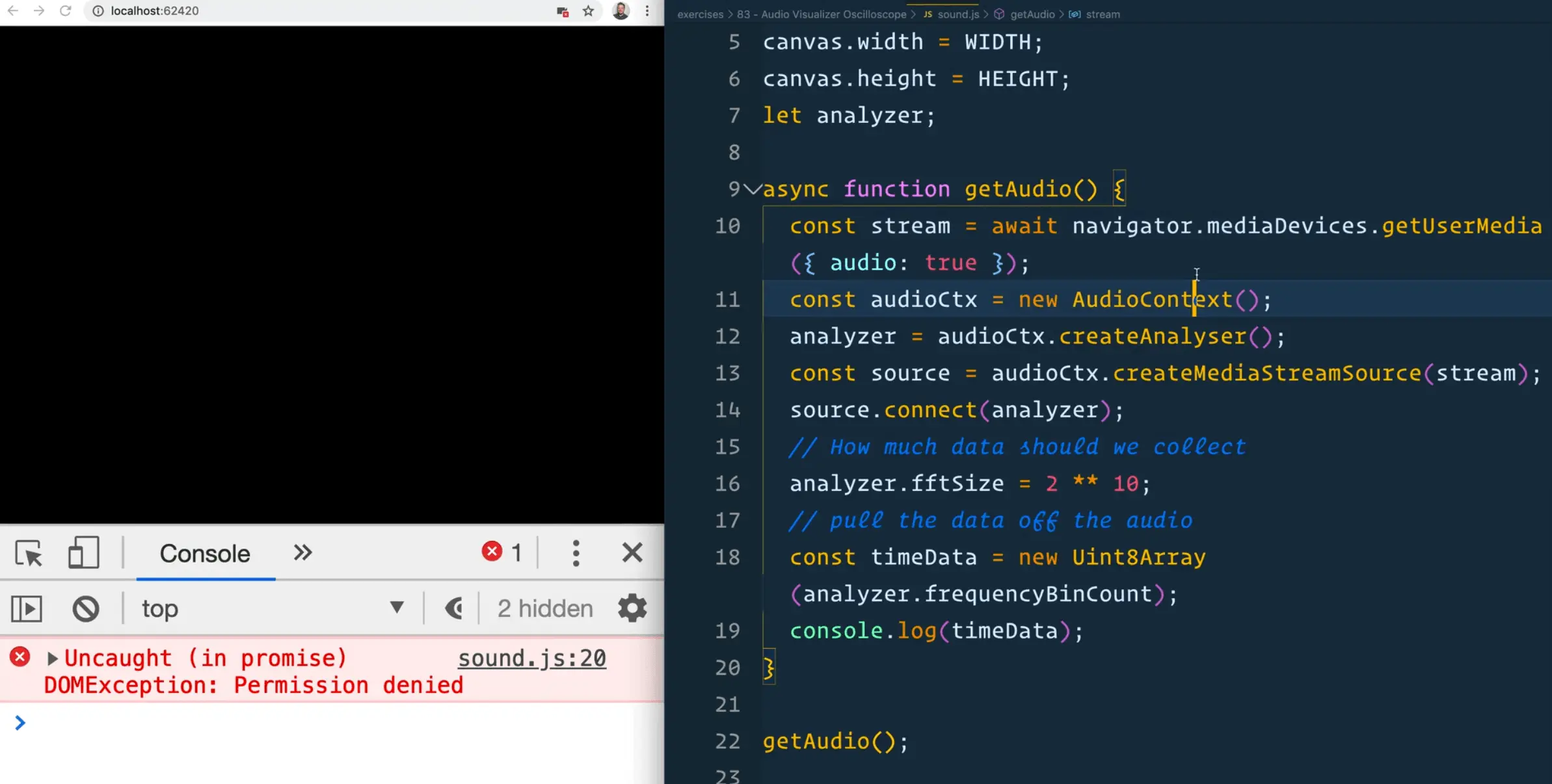Collapse the getAudio function fold arrow
Image resolution: width=1552 pixels, height=784 pixels.
point(753,189)
